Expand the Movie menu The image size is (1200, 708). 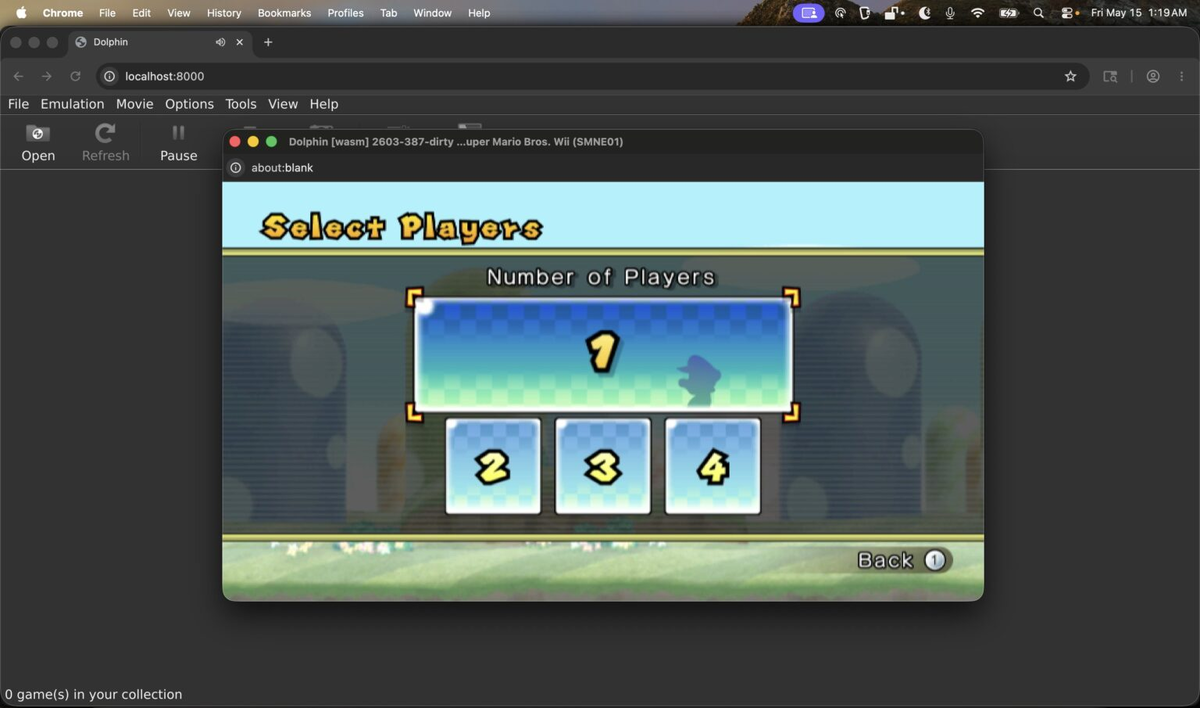pos(134,104)
